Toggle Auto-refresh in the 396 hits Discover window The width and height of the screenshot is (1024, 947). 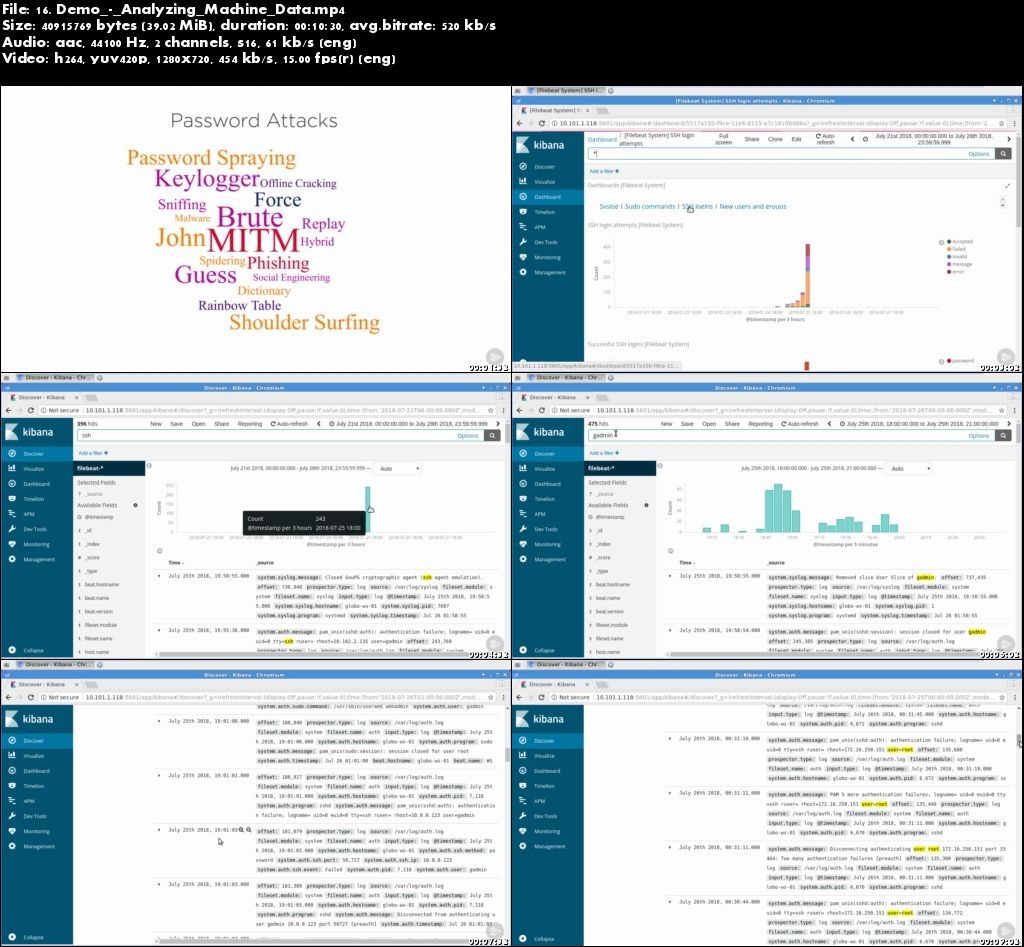tap(289, 424)
